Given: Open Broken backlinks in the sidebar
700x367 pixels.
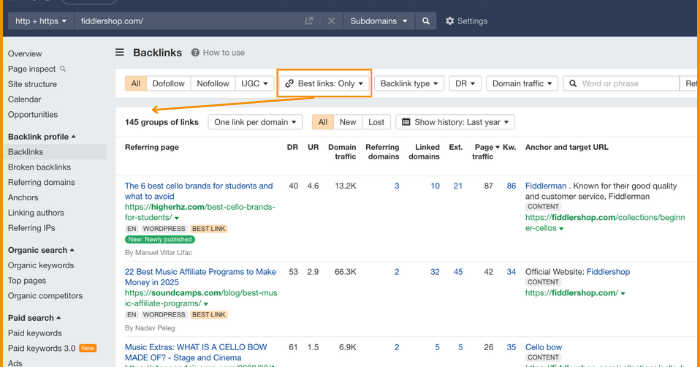Looking at the screenshot, I should coord(39,167).
